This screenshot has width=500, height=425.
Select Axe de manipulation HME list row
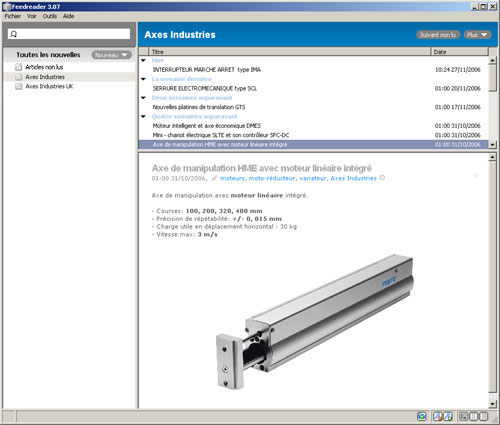(x=313, y=144)
